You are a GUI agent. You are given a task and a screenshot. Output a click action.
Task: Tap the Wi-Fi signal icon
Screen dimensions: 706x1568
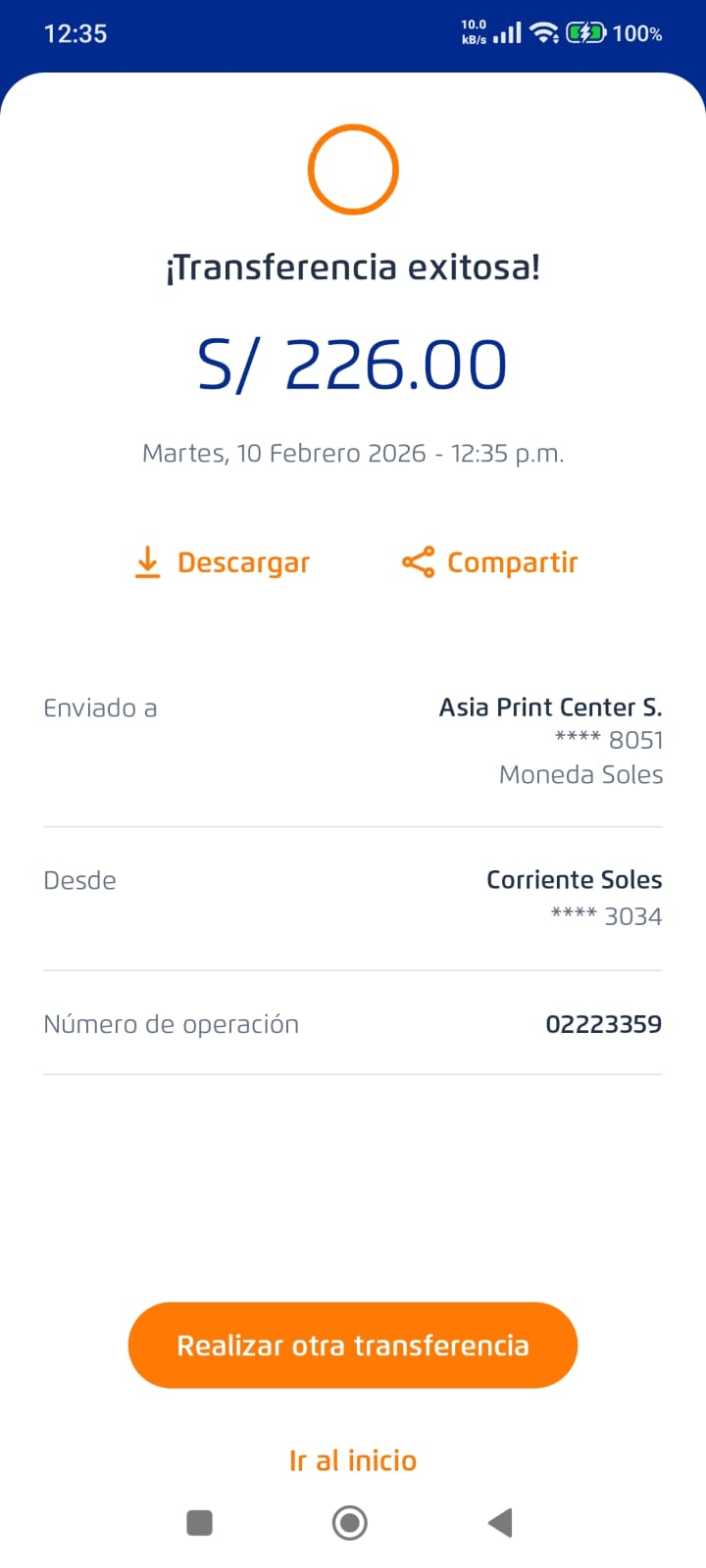pos(543,33)
